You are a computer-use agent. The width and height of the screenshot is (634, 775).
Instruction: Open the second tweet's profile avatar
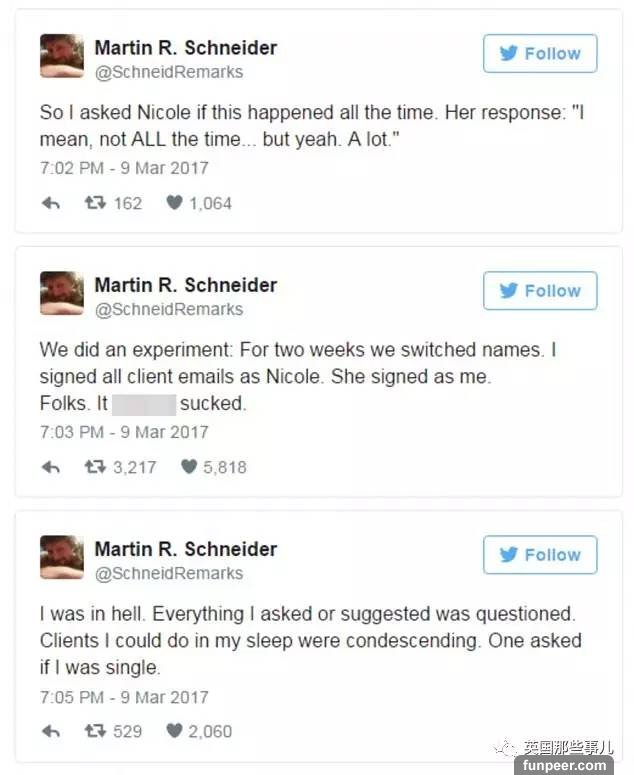point(62,293)
